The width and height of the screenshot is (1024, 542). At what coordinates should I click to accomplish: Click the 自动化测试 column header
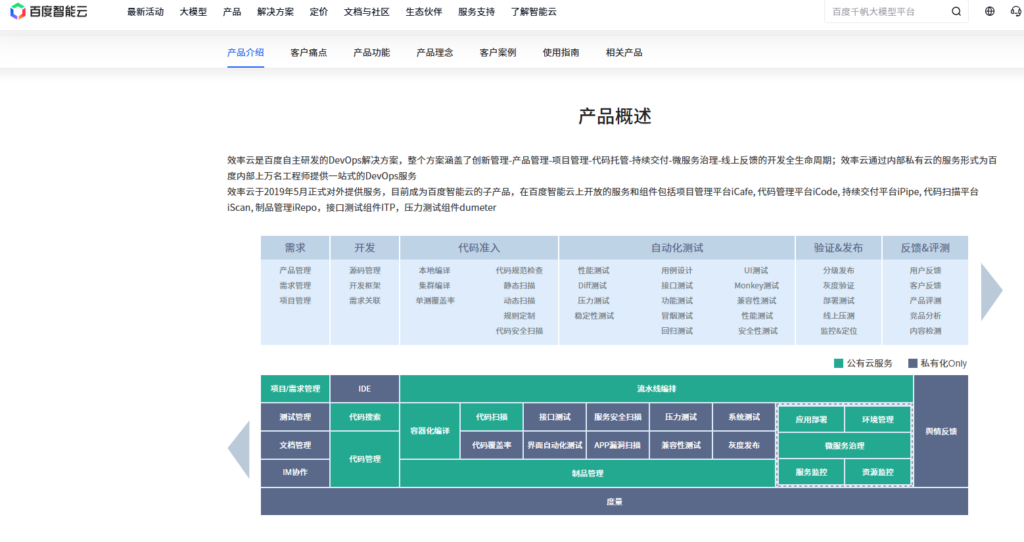pyautogui.click(x=677, y=248)
